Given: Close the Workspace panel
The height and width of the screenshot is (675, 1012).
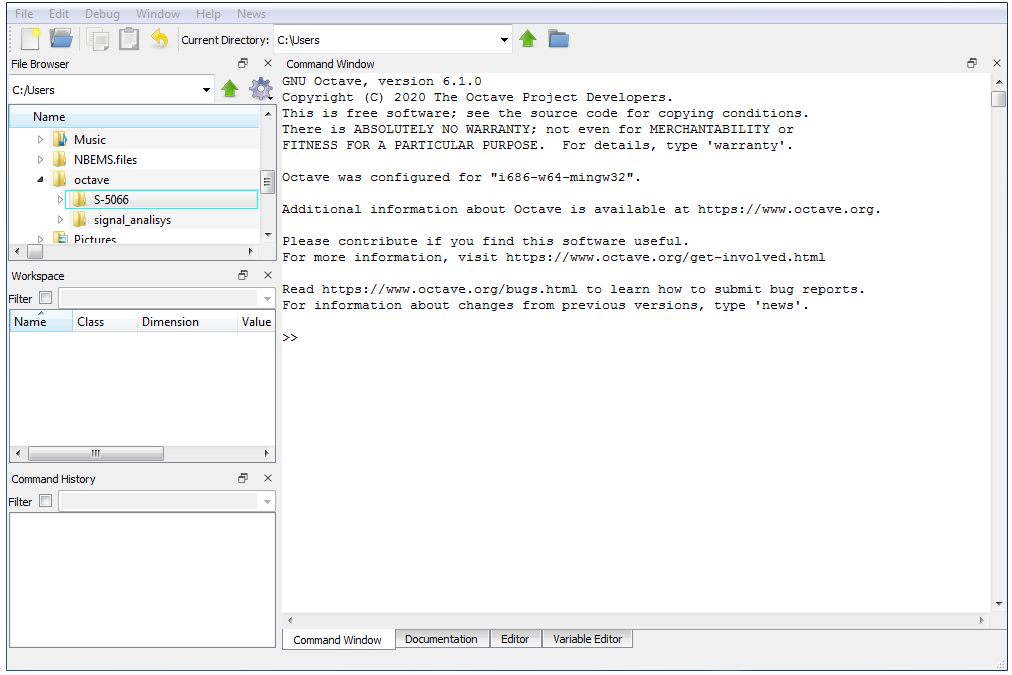Looking at the screenshot, I should pyautogui.click(x=268, y=275).
